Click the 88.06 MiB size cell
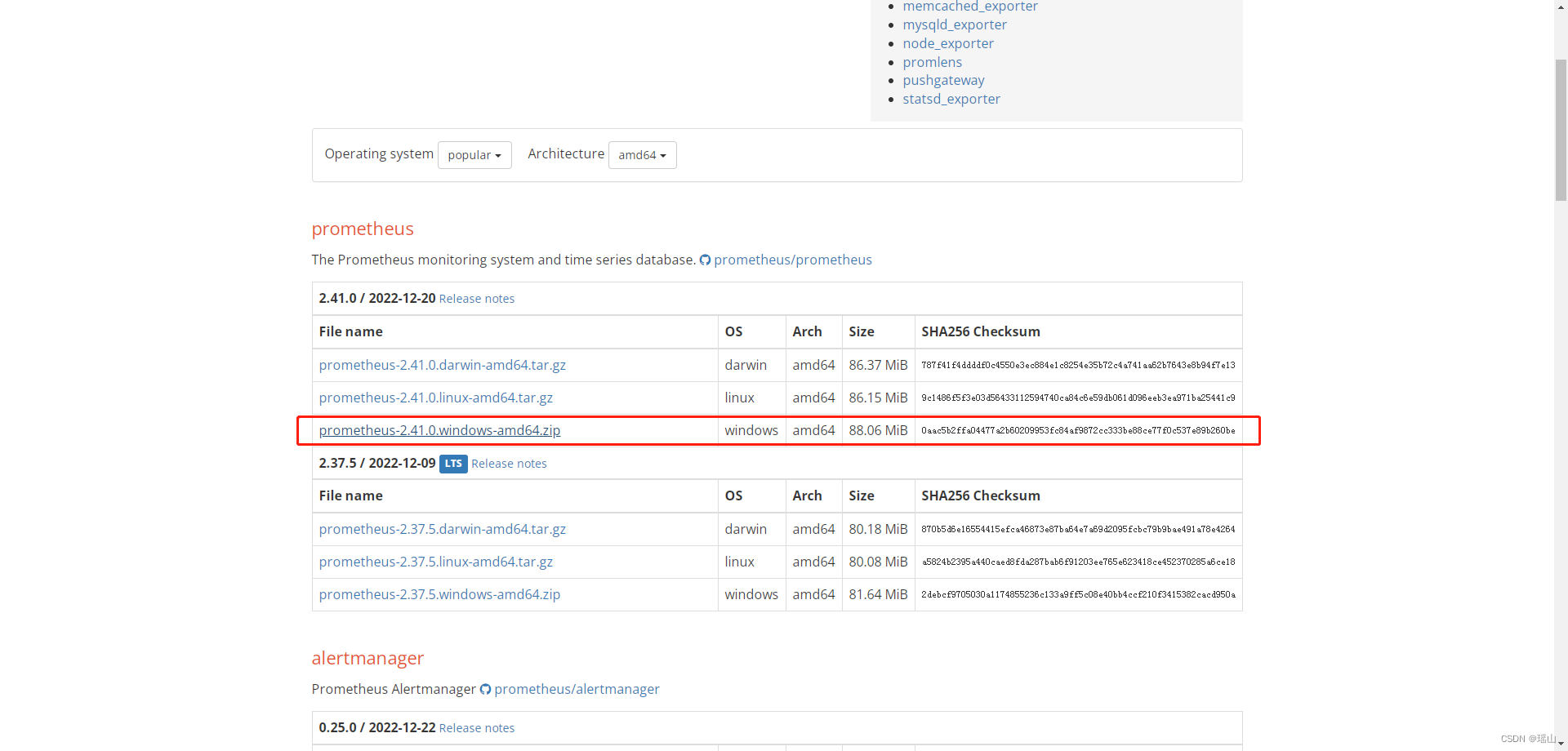This screenshot has height=751, width=1568. tap(878, 430)
